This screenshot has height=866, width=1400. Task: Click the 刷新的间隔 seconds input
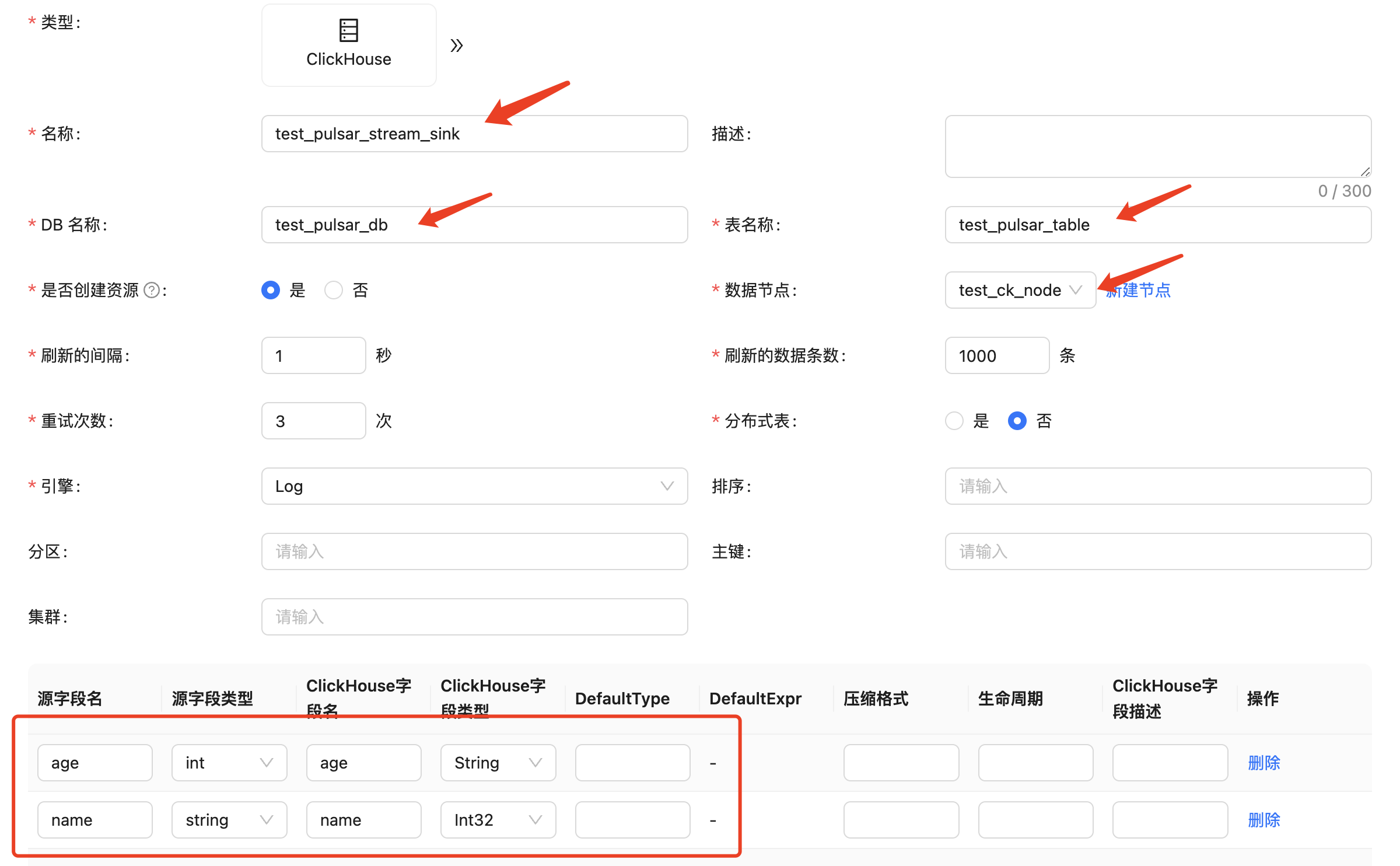tap(314, 355)
